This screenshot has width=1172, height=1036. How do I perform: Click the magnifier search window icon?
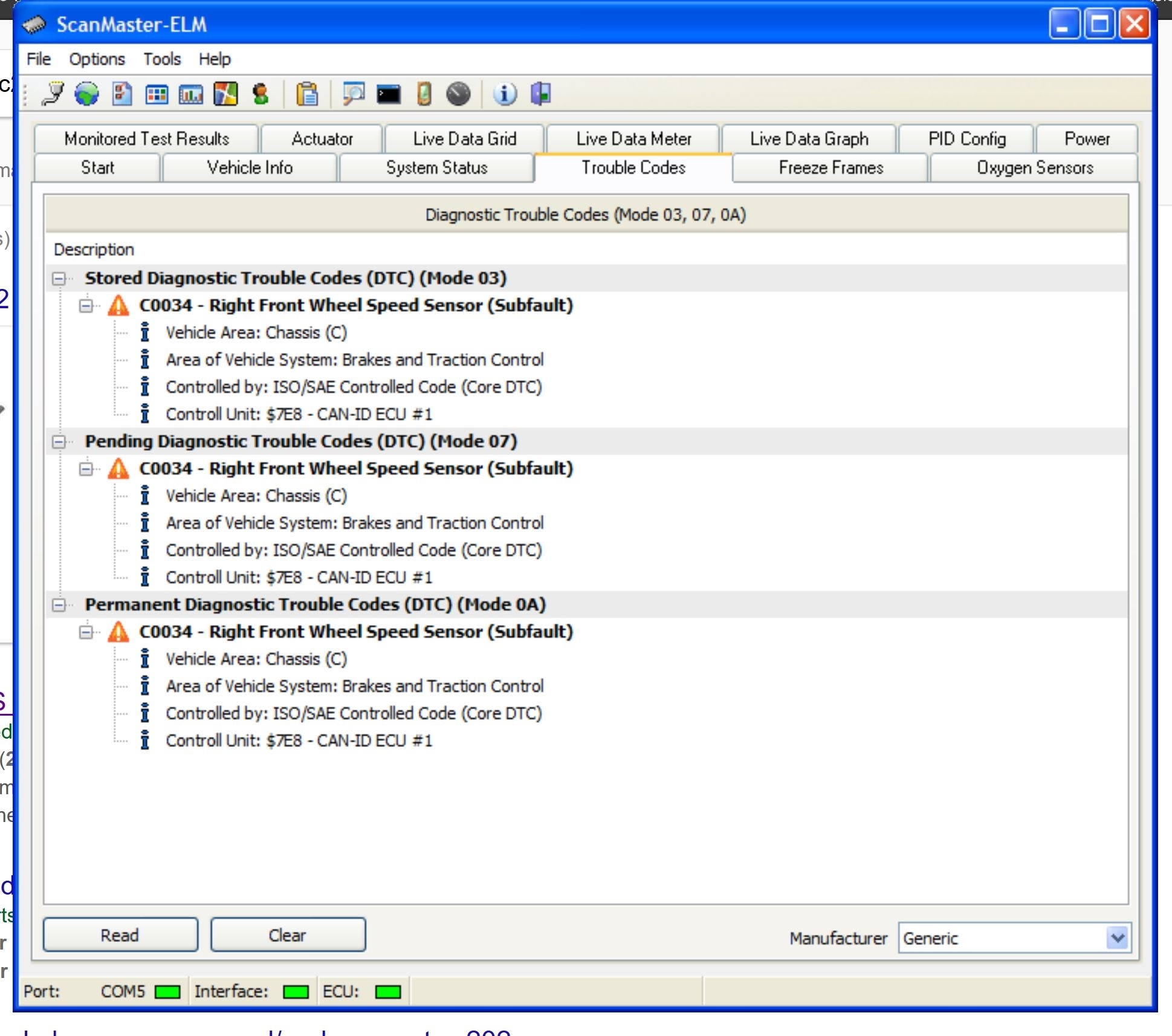click(354, 94)
